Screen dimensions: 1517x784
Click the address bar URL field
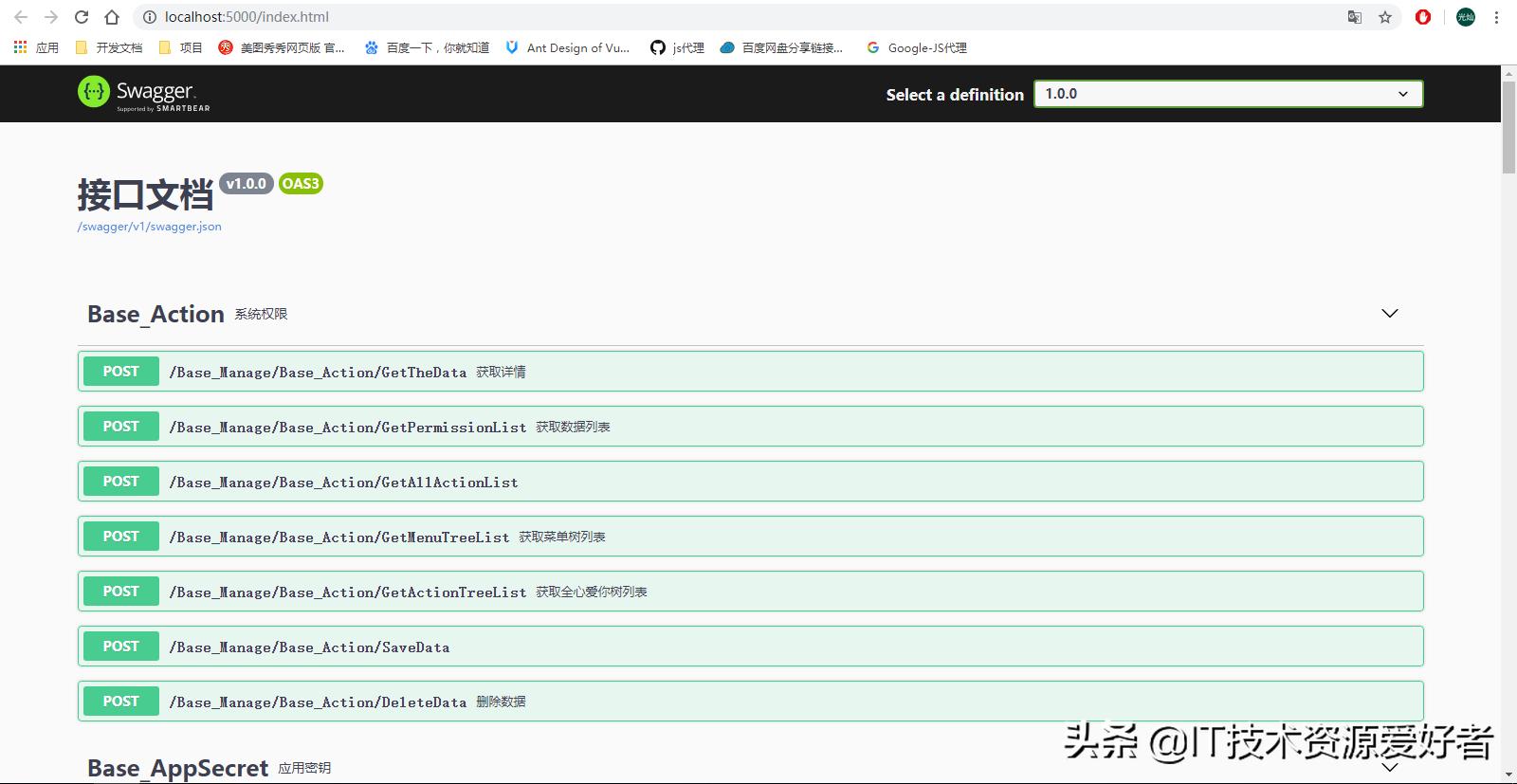pyautogui.click(x=740, y=17)
